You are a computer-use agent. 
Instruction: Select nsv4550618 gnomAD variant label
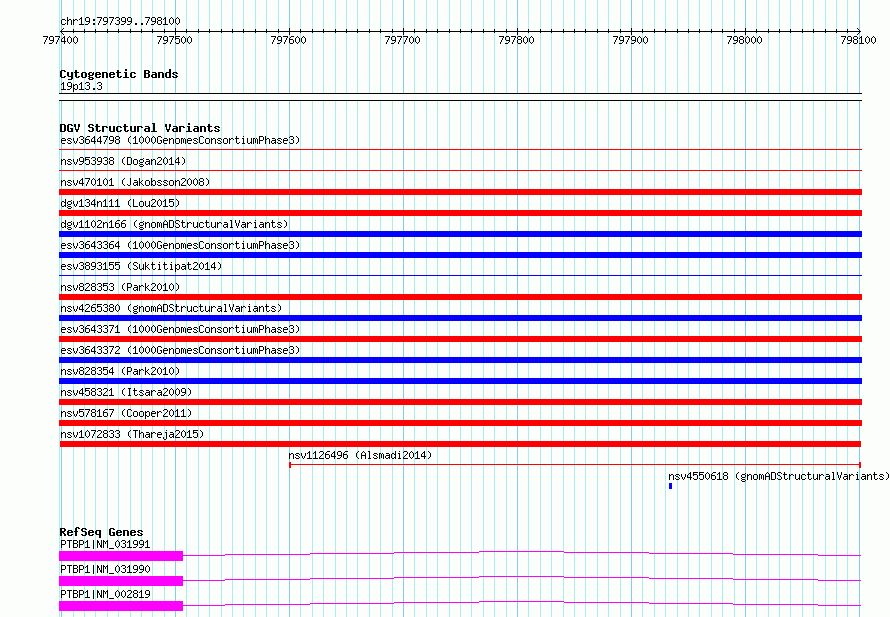(779, 476)
